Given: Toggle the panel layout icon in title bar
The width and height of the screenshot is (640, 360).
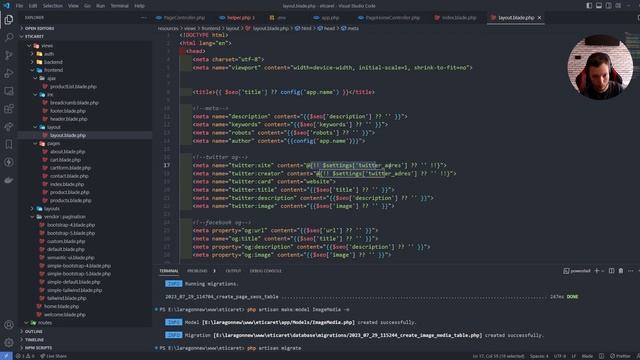Looking at the screenshot, I should coord(599,6).
